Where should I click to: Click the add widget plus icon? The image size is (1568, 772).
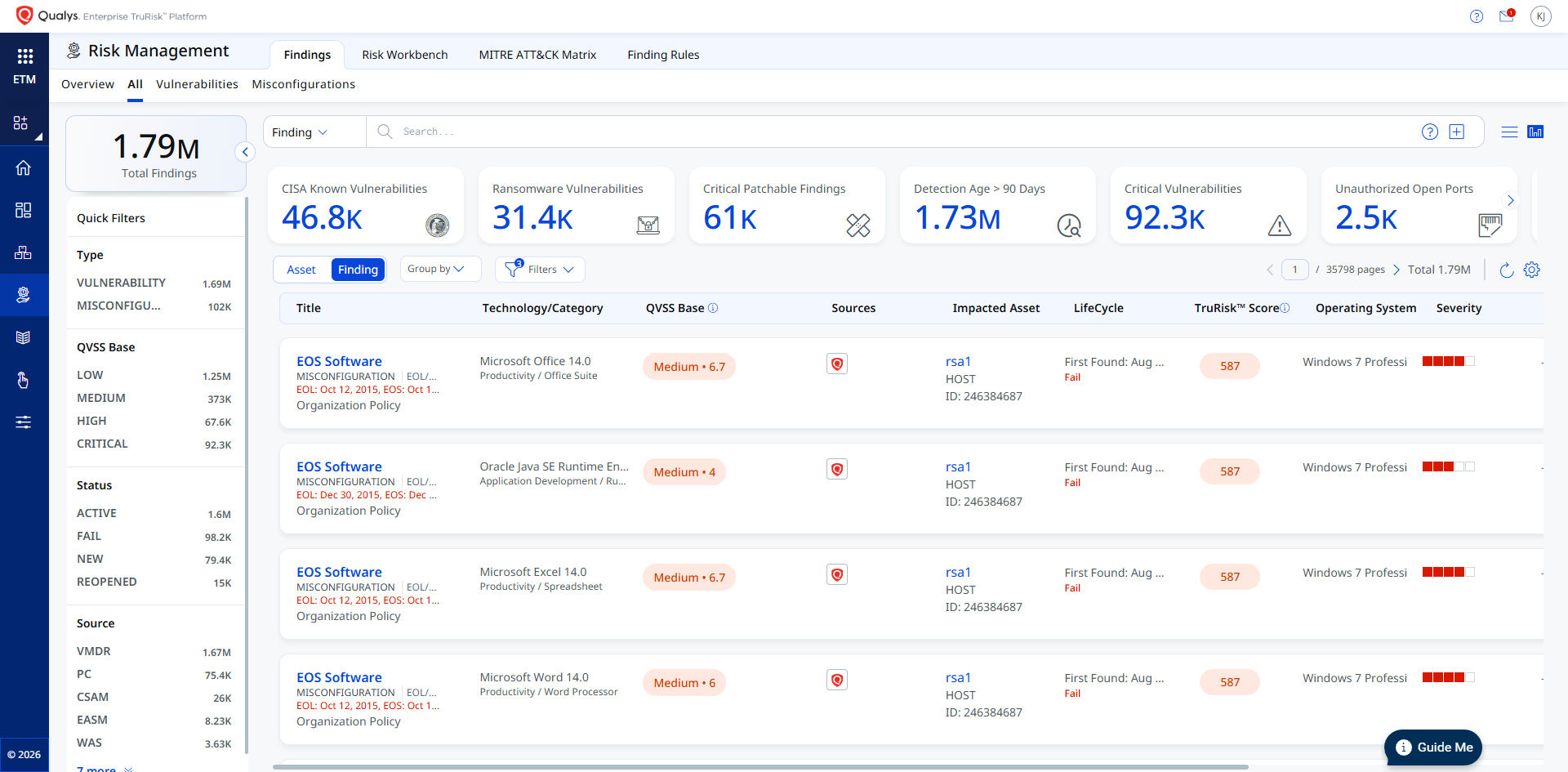point(1456,132)
